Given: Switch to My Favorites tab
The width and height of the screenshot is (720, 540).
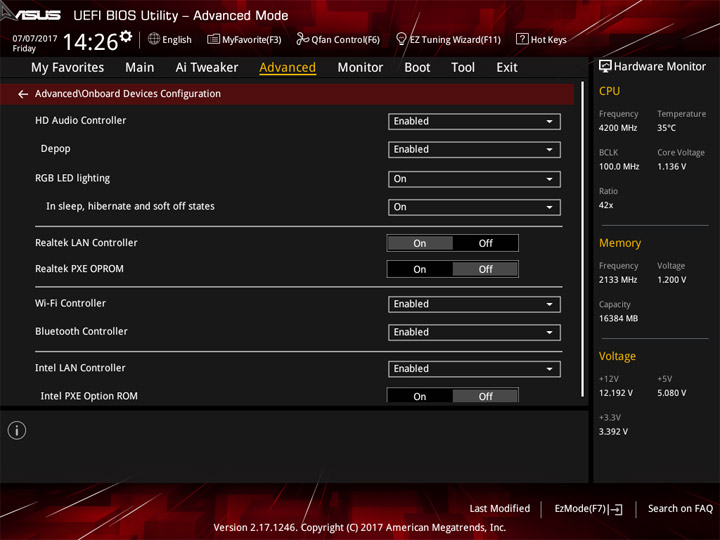Looking at the screenshot, I should coord(68,68).
